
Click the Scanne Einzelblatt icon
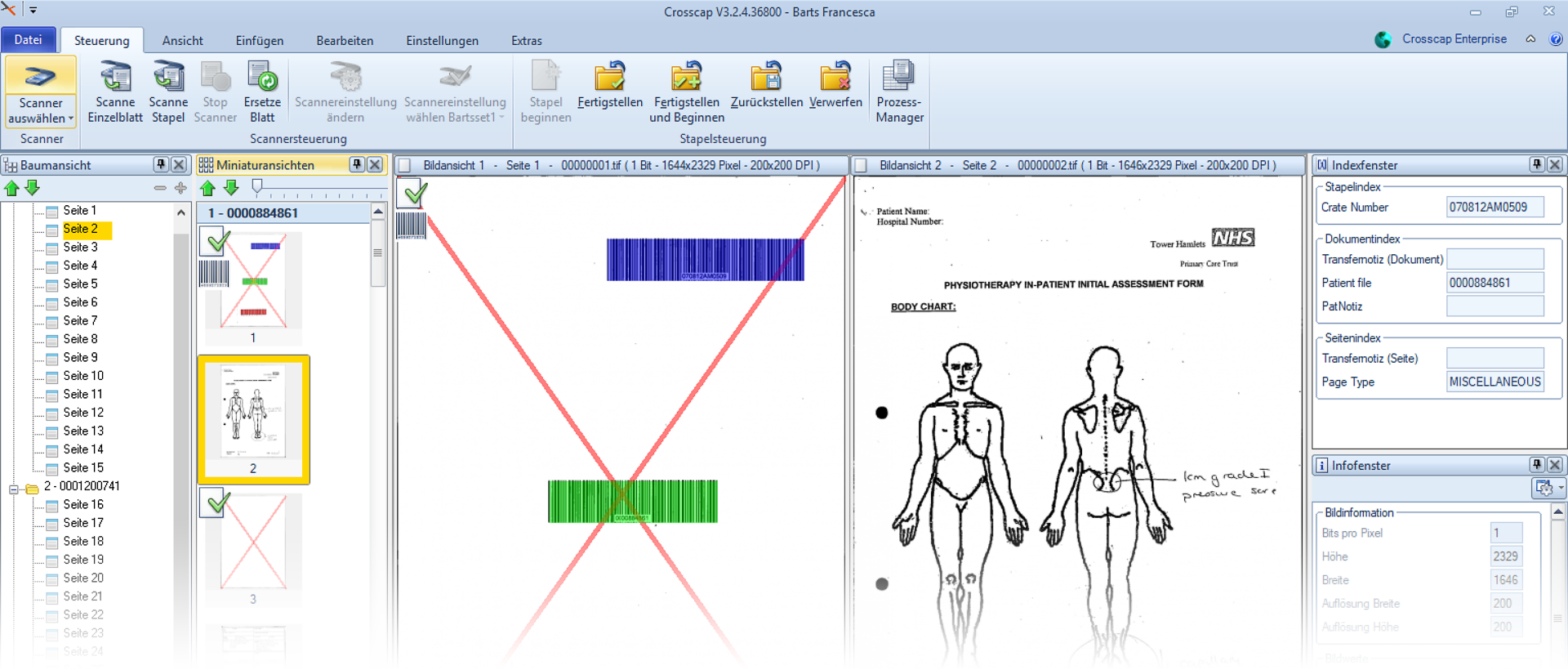tap(115, 78)
